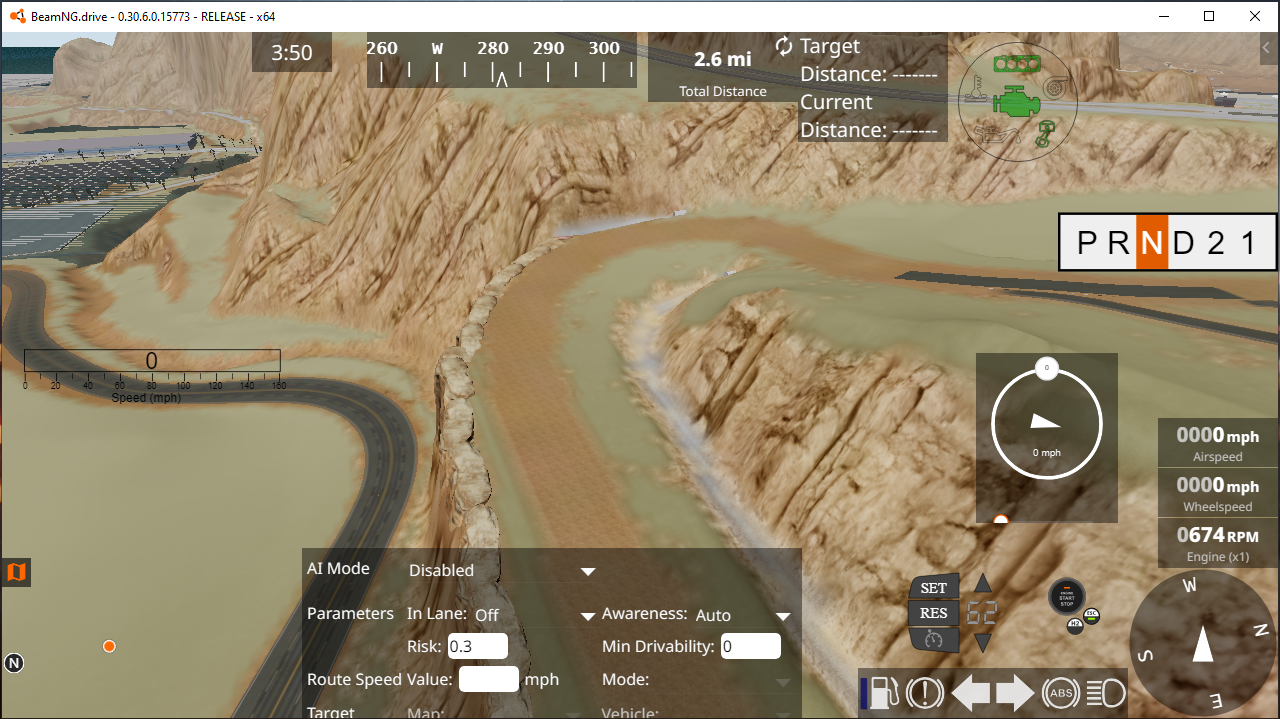Click the cruise control SET button
1280x719 pixels.
click(x=933, y=588)
